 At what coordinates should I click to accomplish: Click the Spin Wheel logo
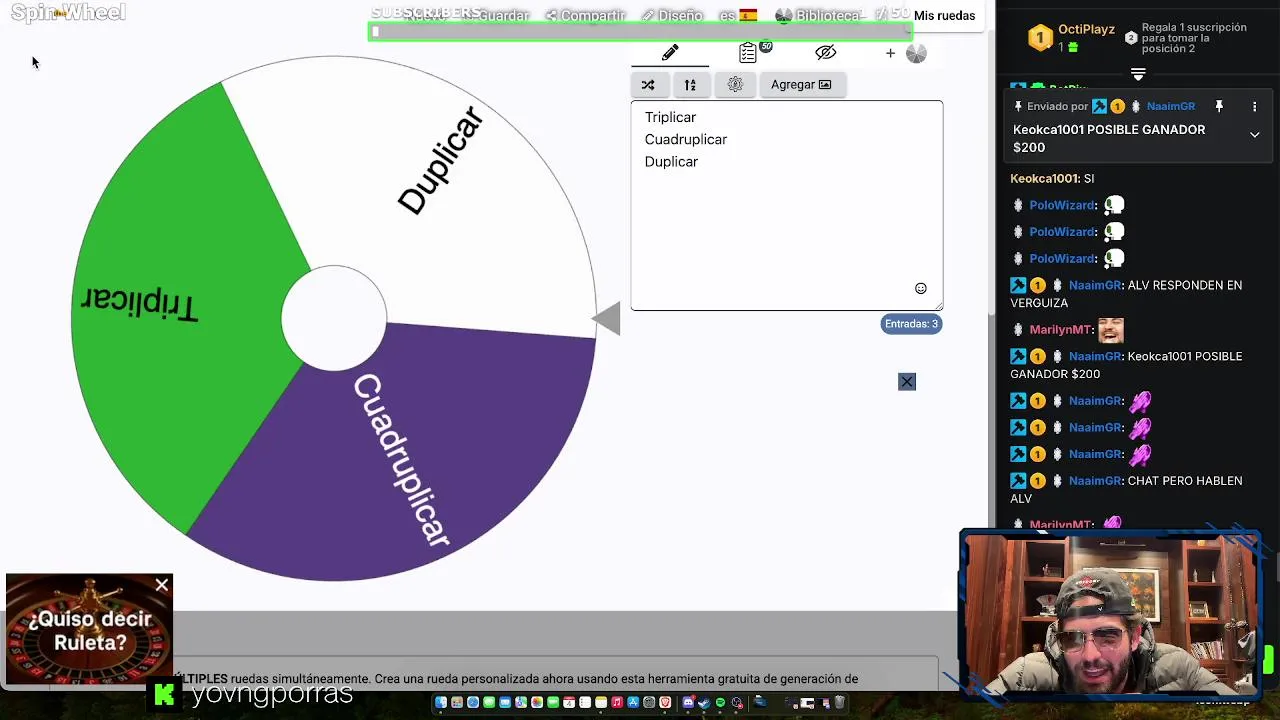(x=68, y=13)
